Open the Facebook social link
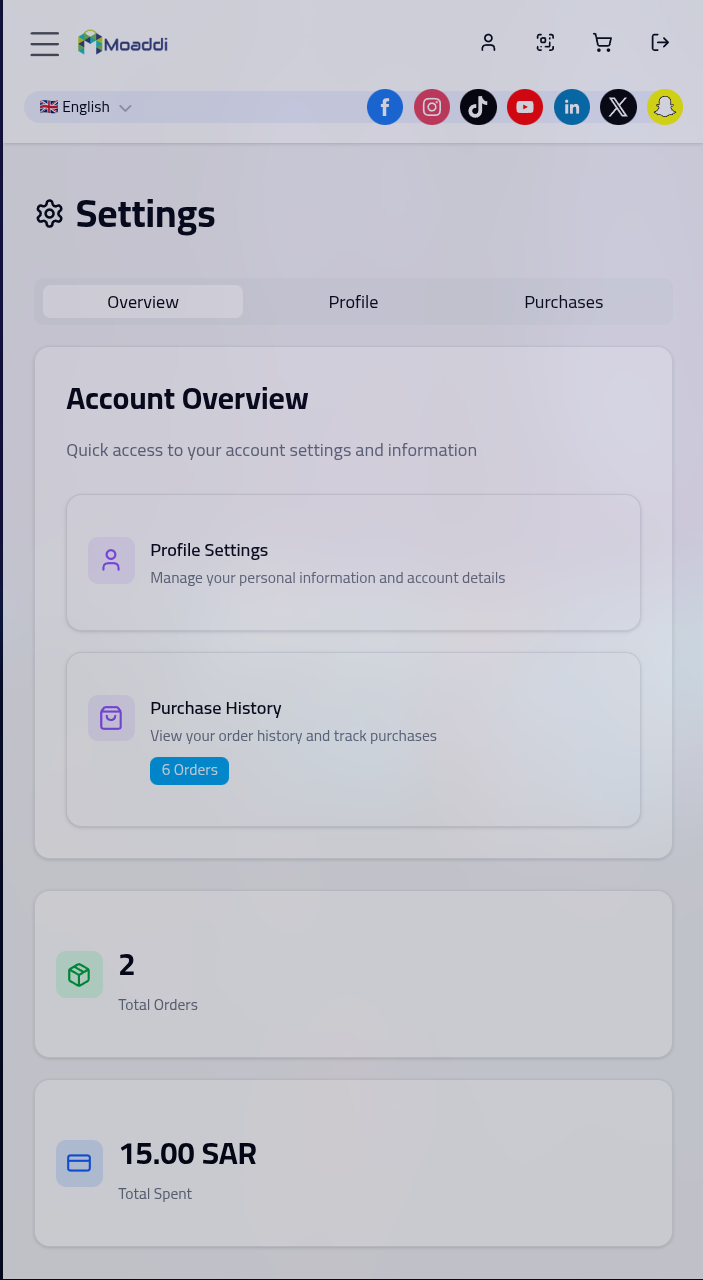703x1280 pixels. (385, 107)
